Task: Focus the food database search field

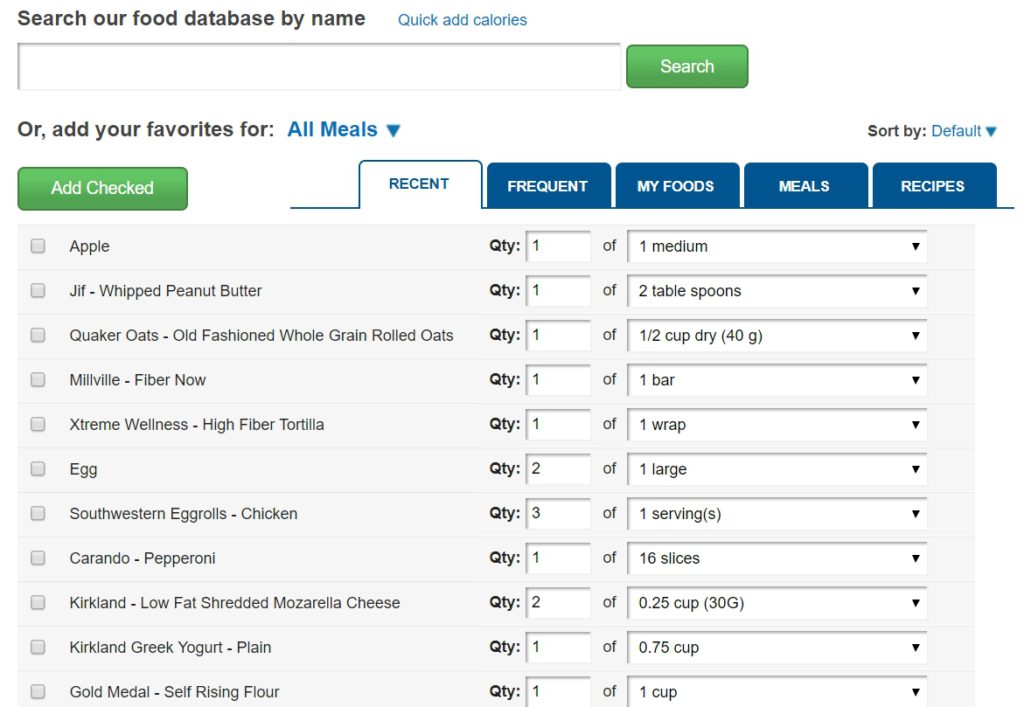Action: click(319, 66)
